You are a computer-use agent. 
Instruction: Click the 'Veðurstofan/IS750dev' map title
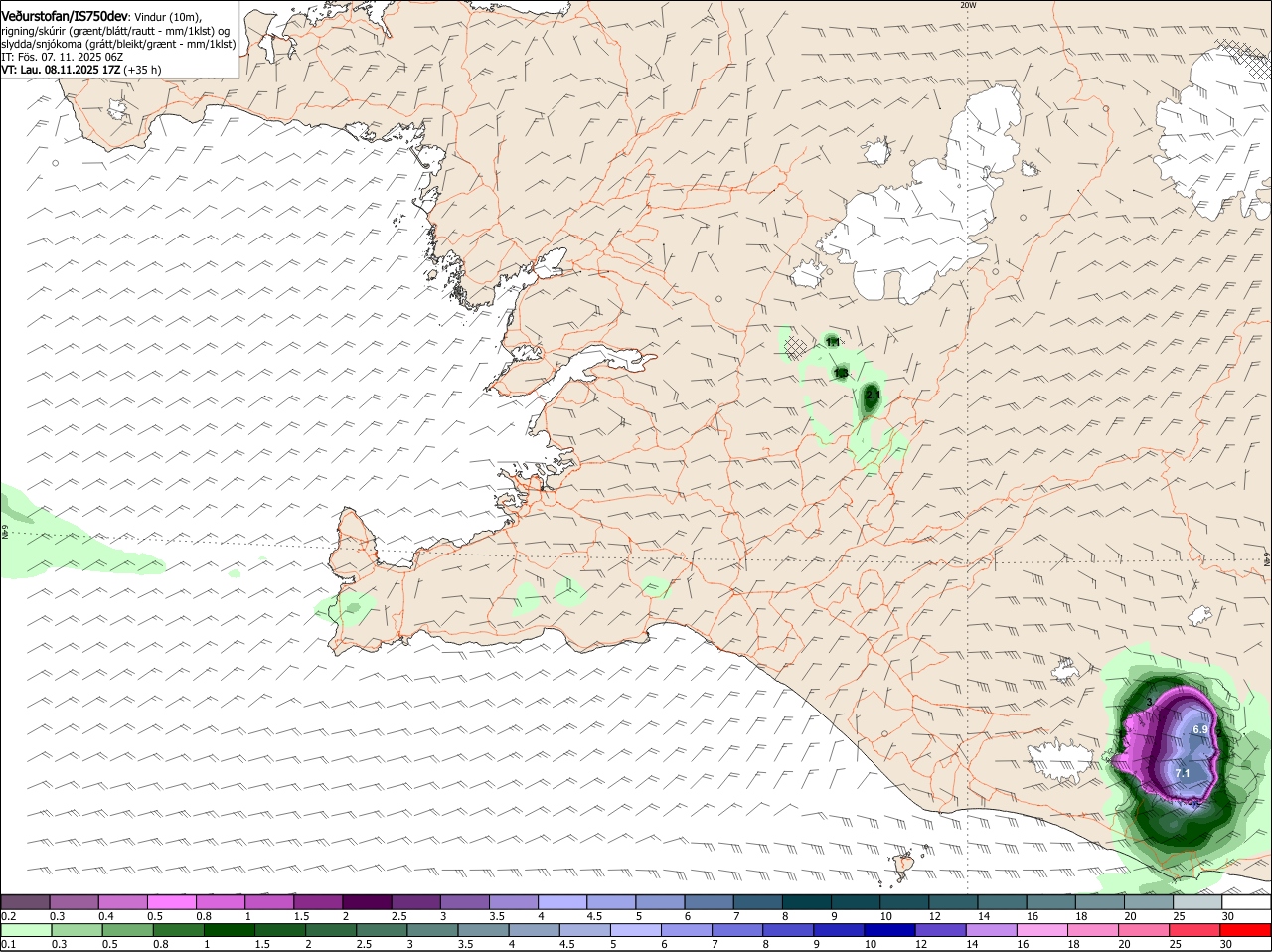pyautogui.click(x=65, y=16)
